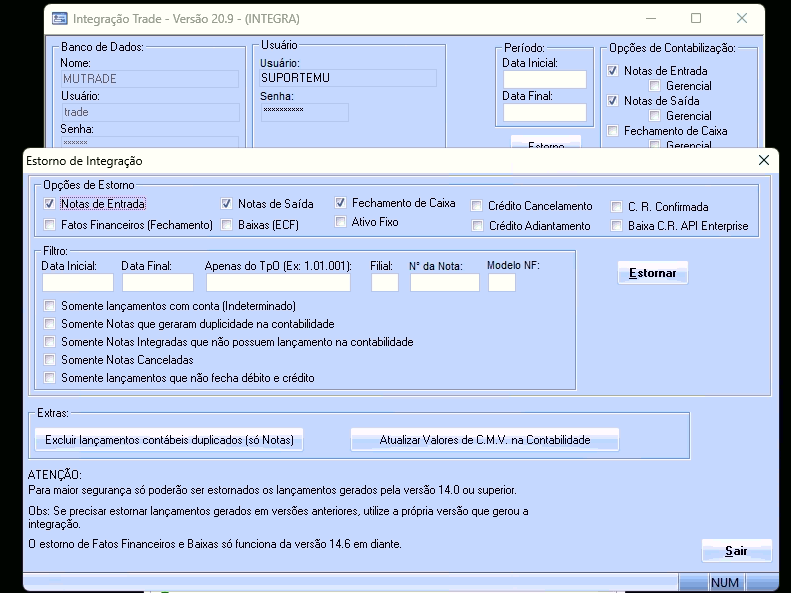Screen dimensions: 791x593
Task: Click the Apenas do TpO input field
Action: (x=278, y=283)
